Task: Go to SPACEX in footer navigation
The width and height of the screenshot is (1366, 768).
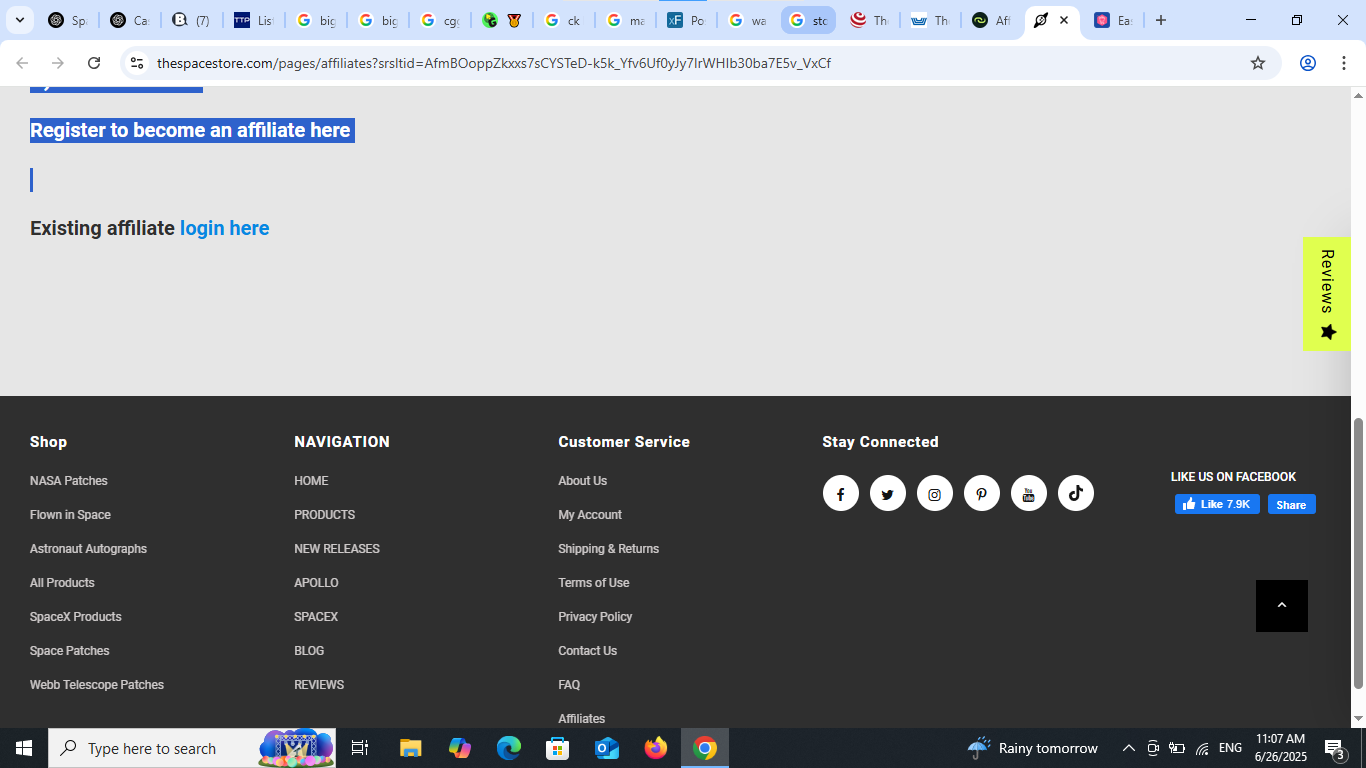Action: [316, 617]
